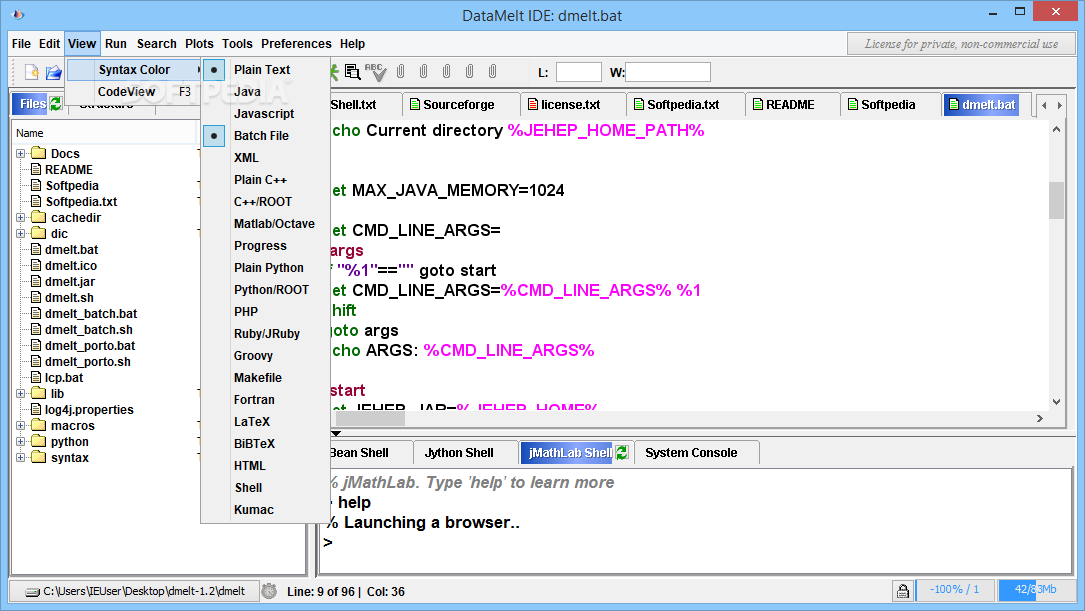Viewport: 1085px width, 611px height.
Task: Click the clock icon in status bar
Action: click(x=269, y=591)
